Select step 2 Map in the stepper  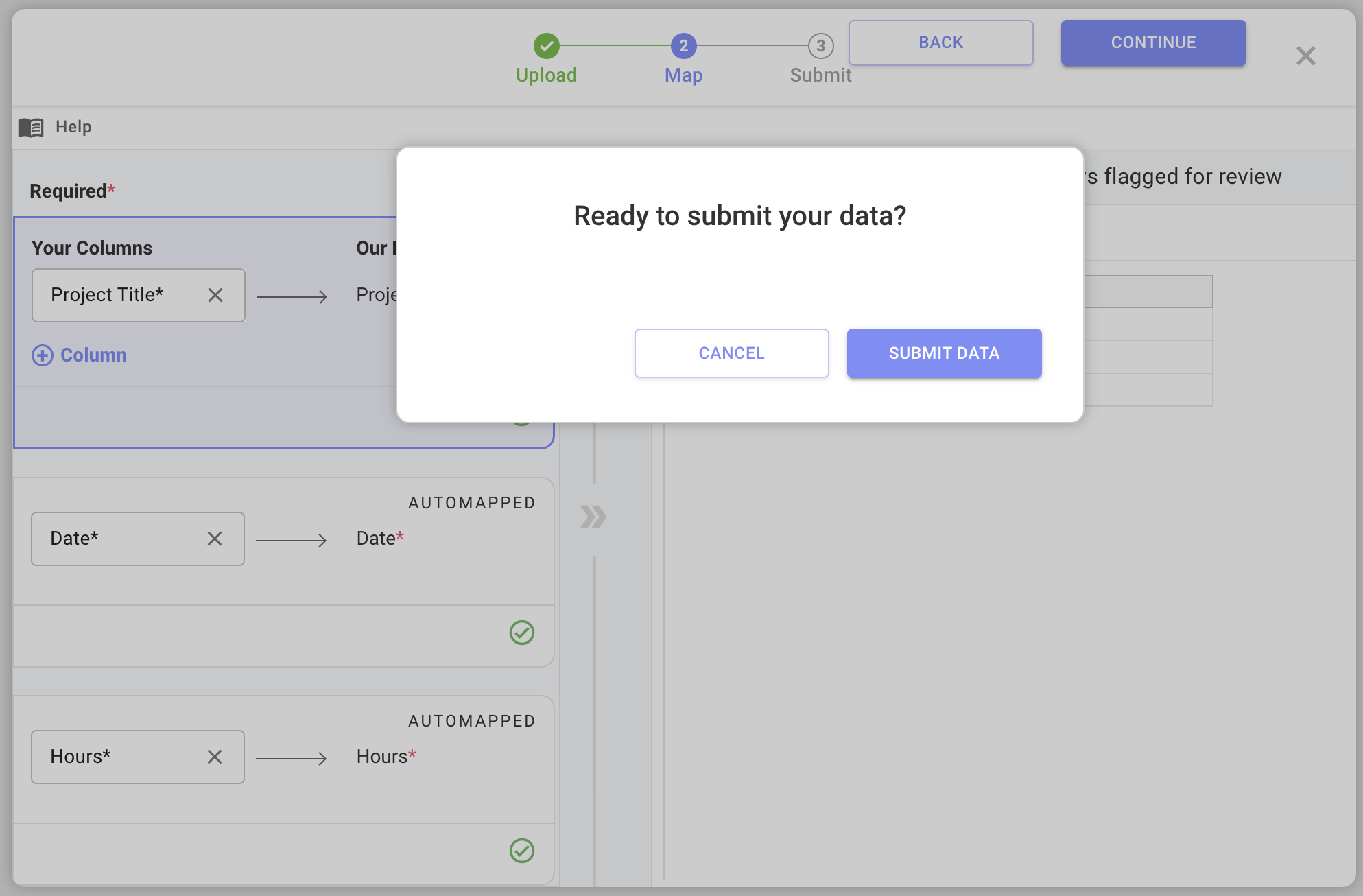[x=683, y=46]
